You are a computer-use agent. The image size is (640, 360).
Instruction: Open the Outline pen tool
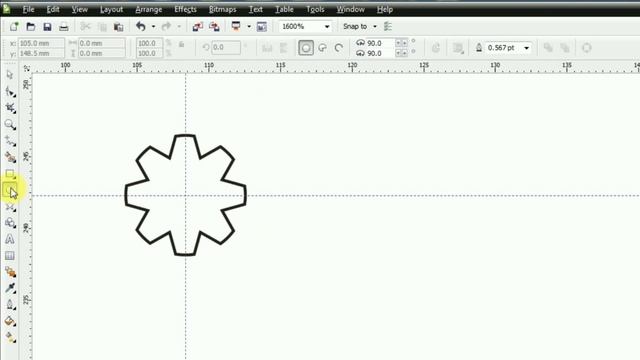coord(10,304)
